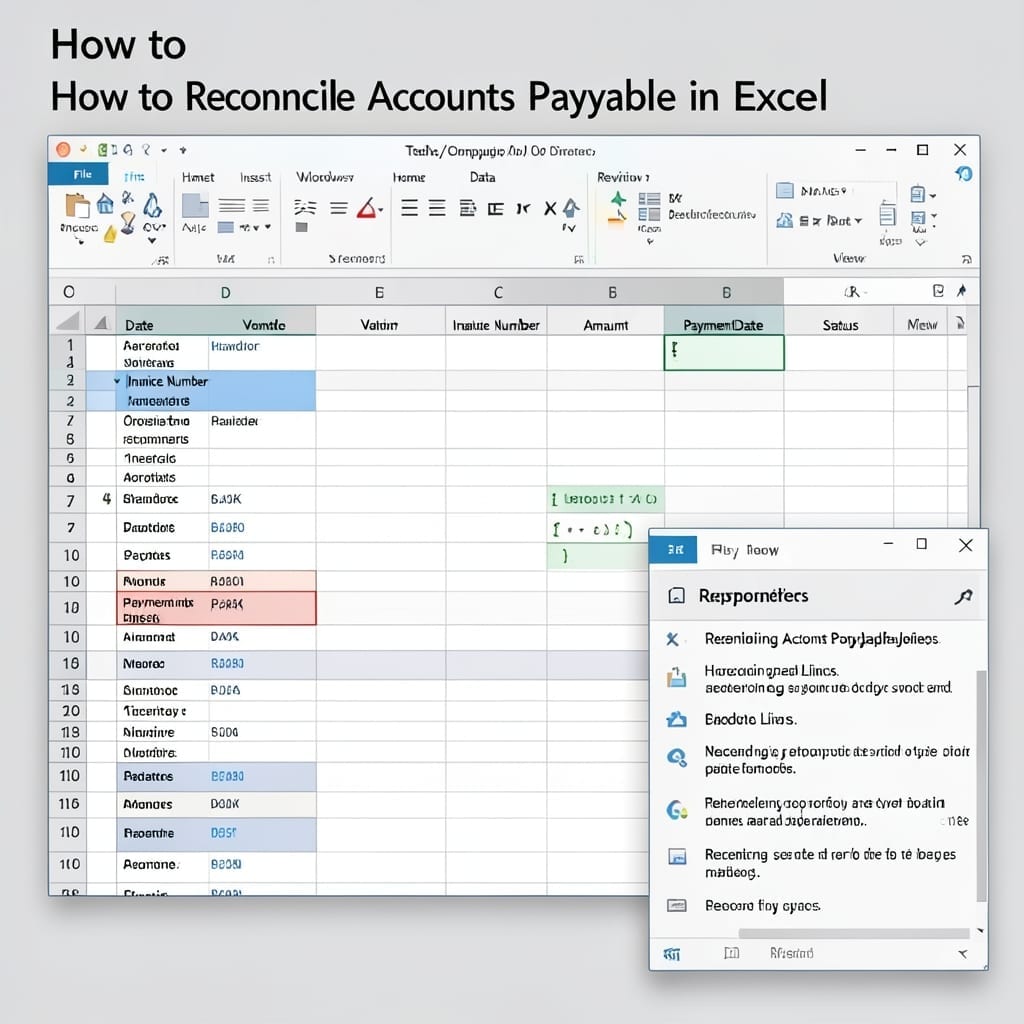
Task: Select the whole sheet with the corner triangle
Action: [67, 321]
